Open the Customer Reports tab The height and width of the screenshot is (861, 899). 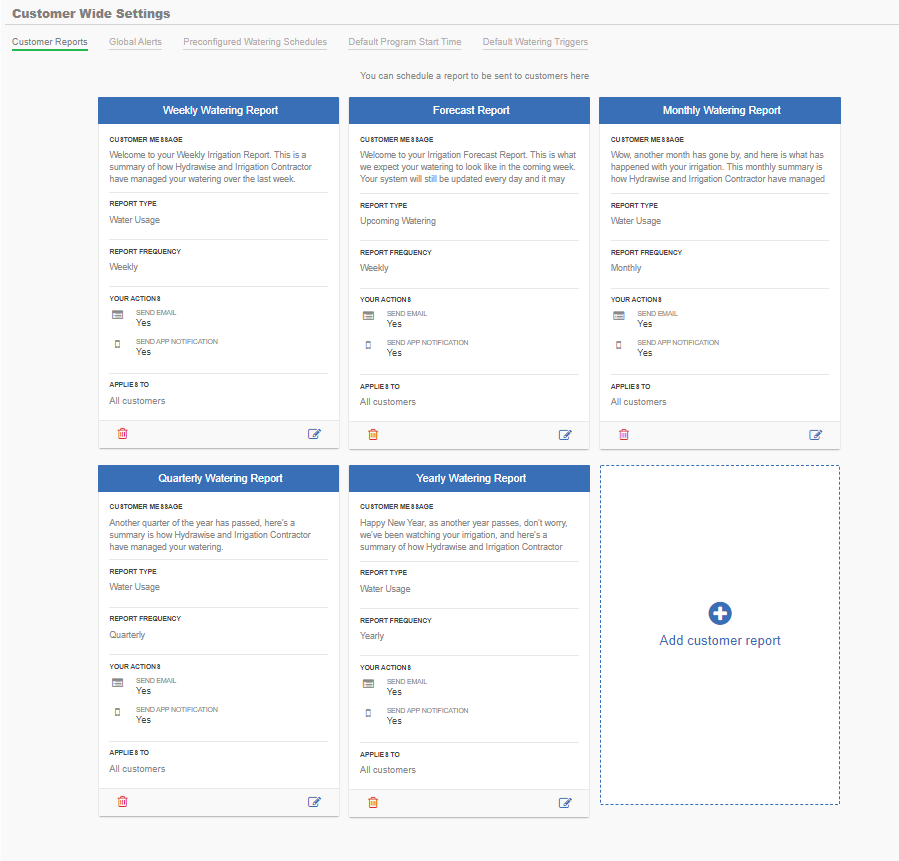(x=50, y=42)
